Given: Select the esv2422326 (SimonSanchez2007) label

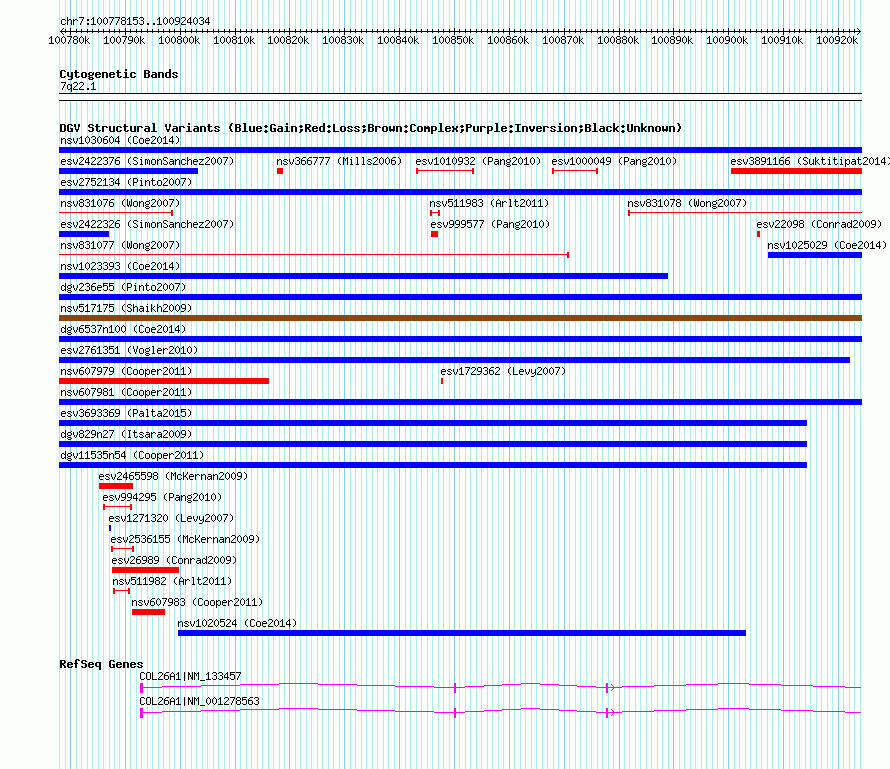Looking at the screenshot, I should 147,224.
